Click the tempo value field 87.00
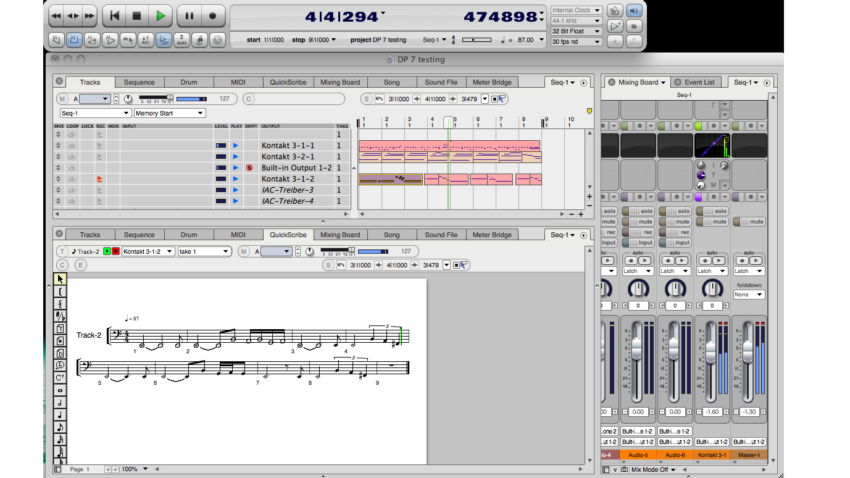Image resolution: width=850 pixels, height=478 pixels. click(523, 41)
